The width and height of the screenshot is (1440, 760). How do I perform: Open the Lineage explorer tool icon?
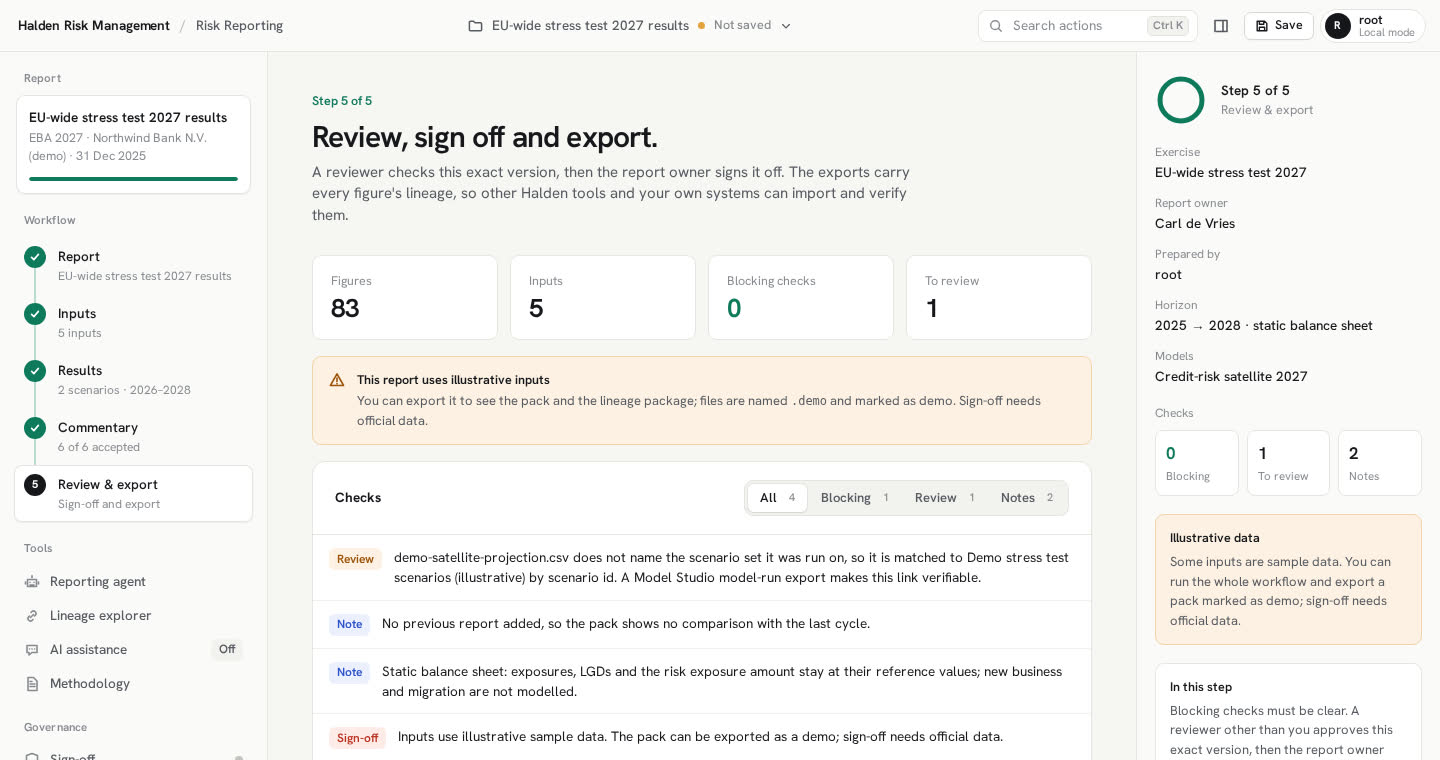tap(32, 616)
